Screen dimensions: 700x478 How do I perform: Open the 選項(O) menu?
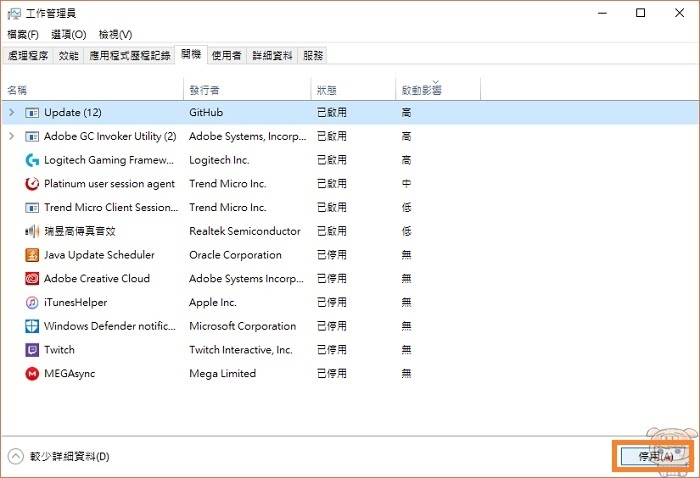pyautogui.click(x=69, y=34)
